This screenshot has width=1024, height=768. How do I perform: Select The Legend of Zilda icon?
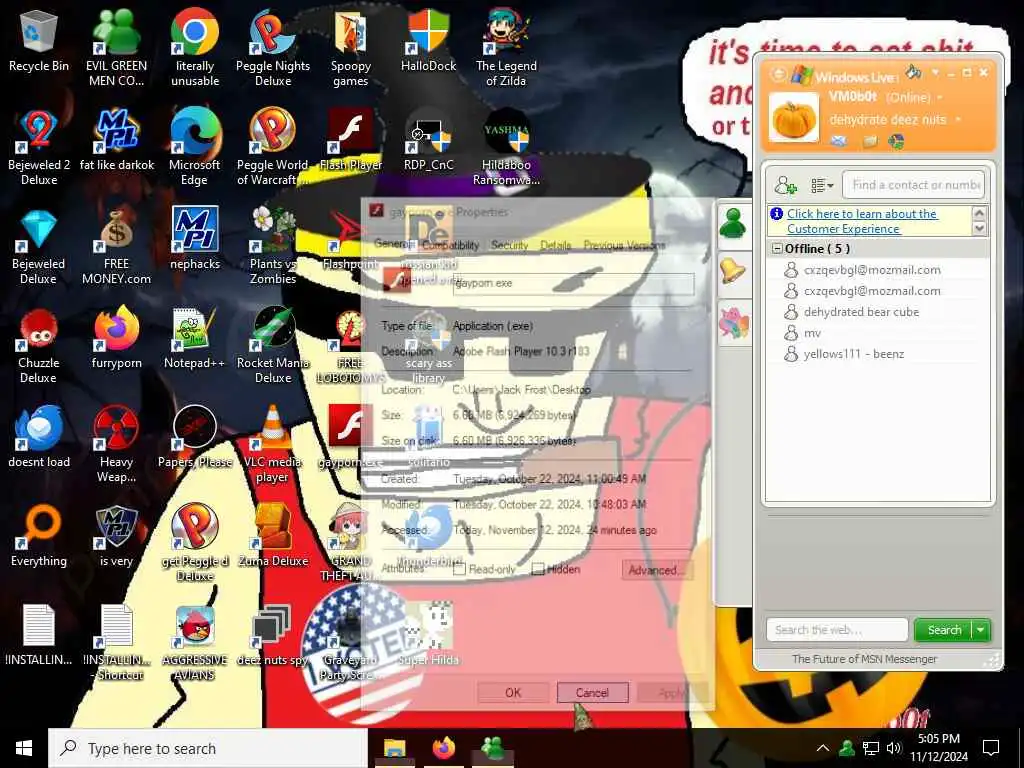506,47
